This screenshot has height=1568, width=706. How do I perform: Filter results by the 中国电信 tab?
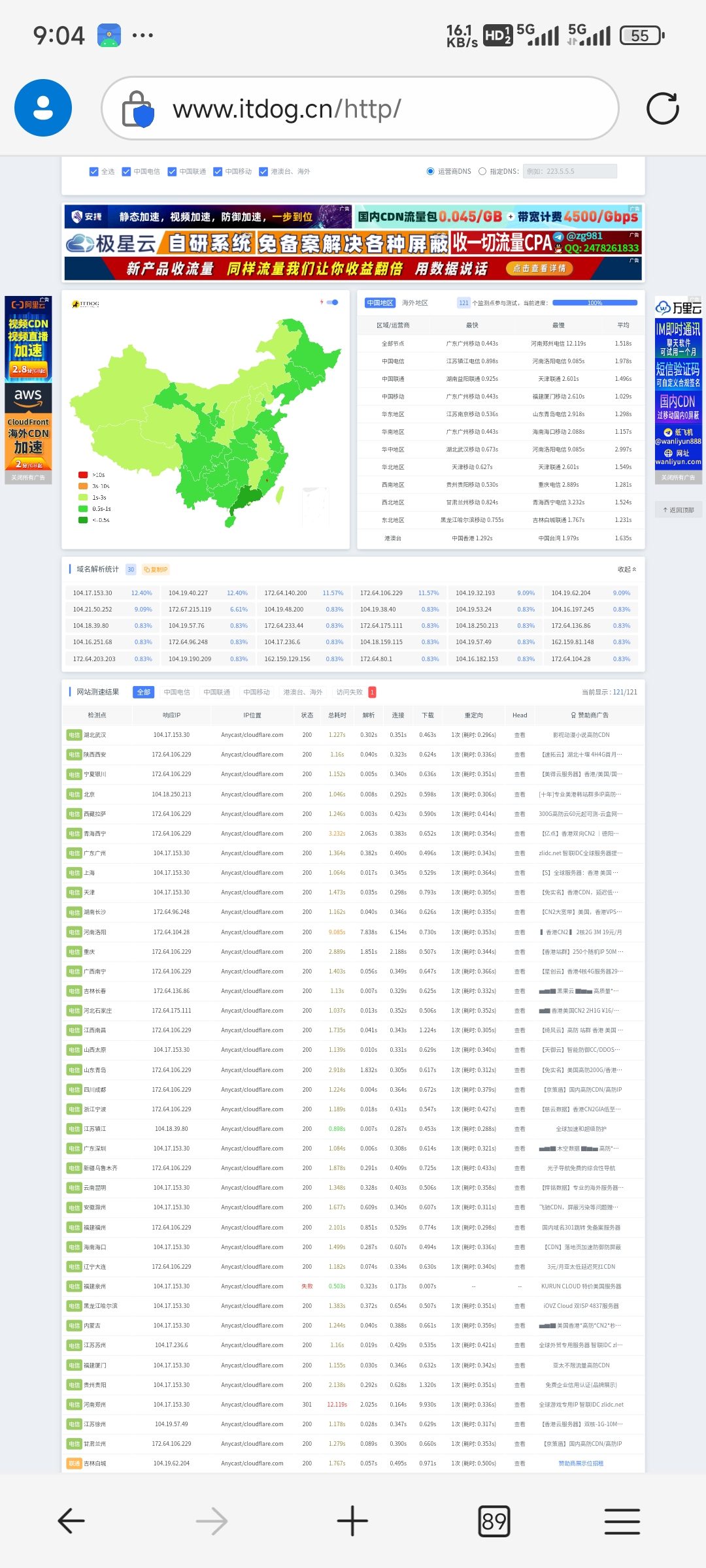pyautogui.click(x=176, y=693)
